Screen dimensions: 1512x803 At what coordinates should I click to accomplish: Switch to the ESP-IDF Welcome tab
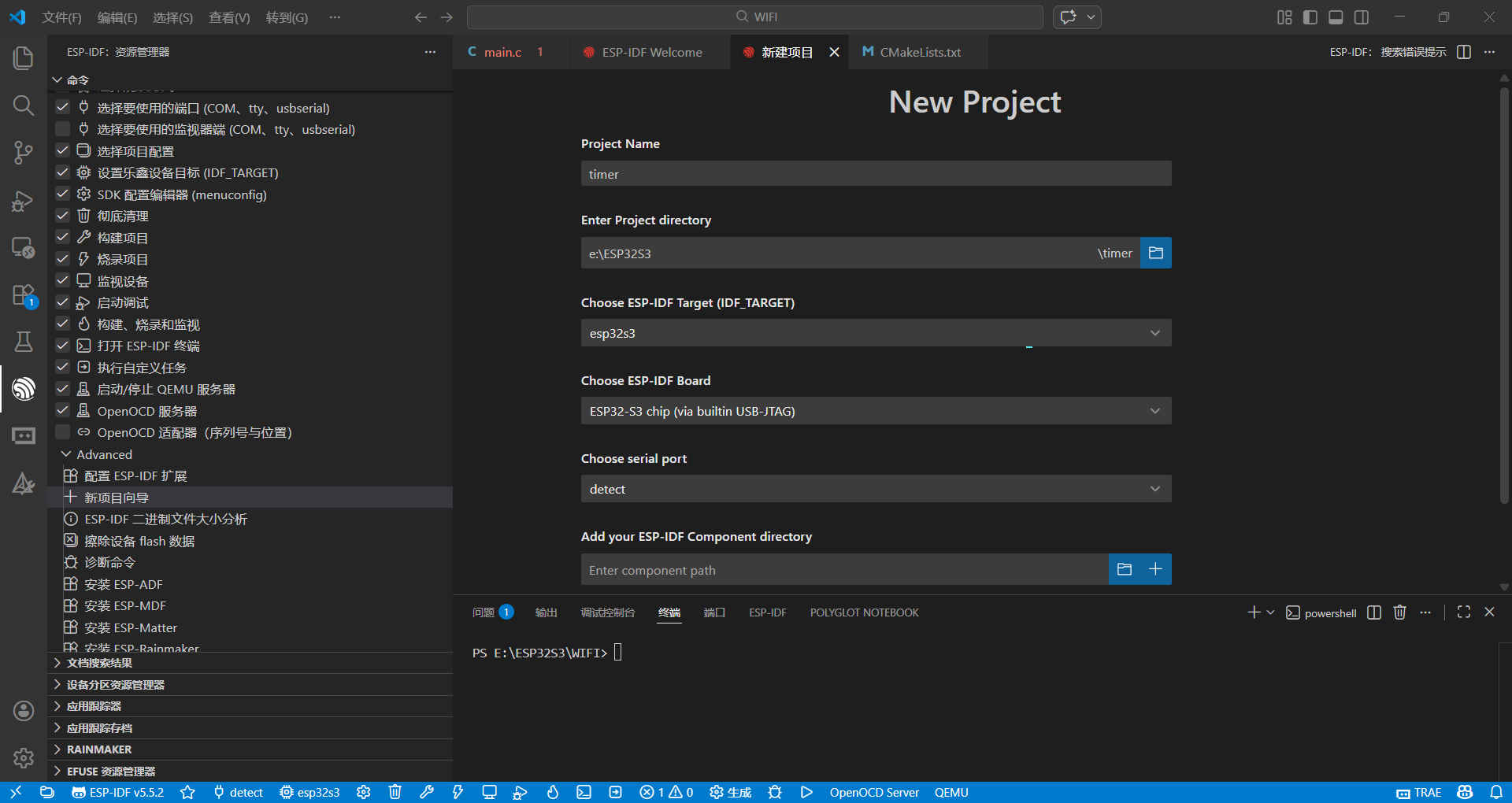pos(651,52)
